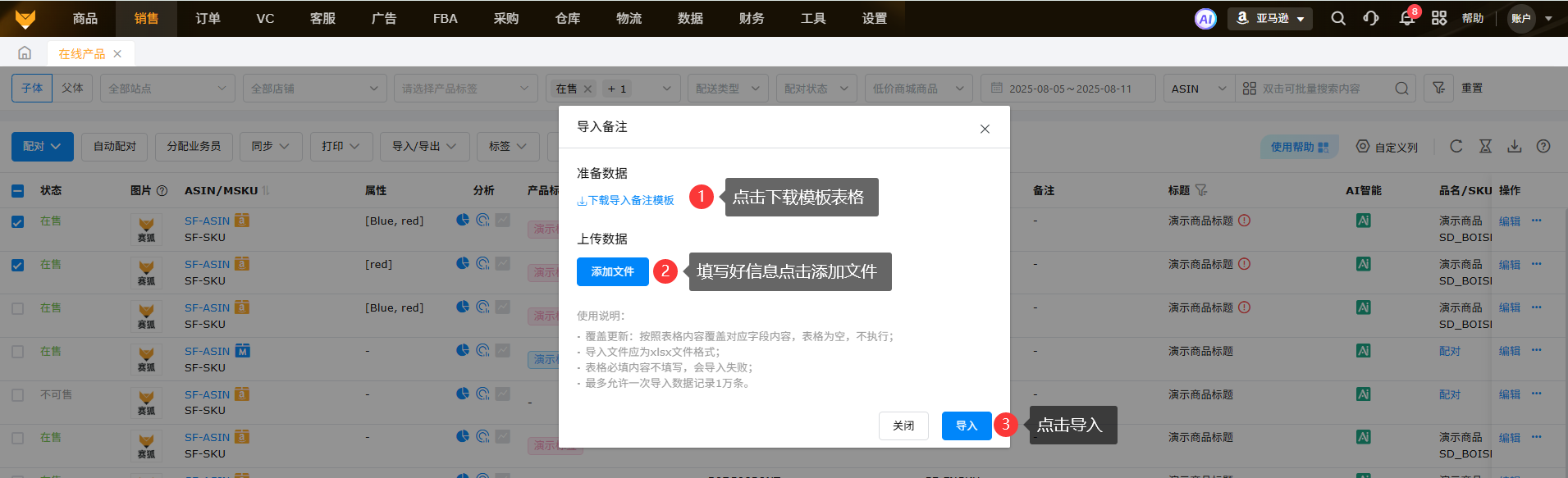Open global search magnifier in top bar
1568x478 pixels.
pyautogui.click(x=1338, y=18)
